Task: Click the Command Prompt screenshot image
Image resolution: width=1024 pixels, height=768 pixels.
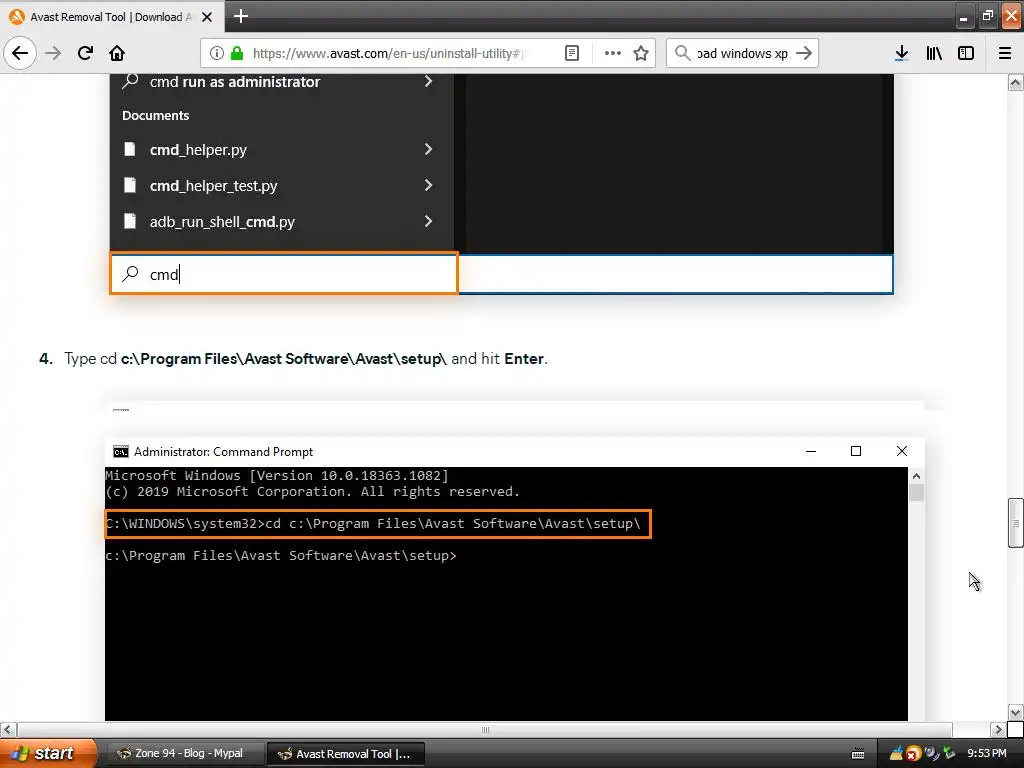Action: (x=515, y=579)
